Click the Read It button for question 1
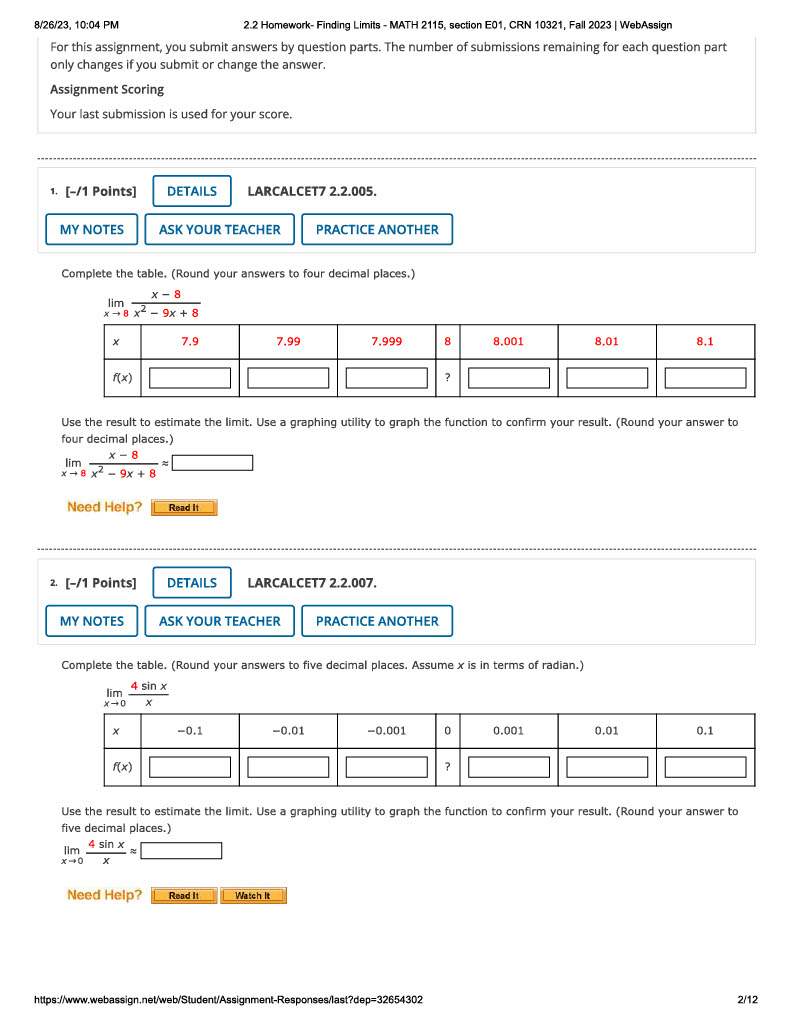 click(x=184, y=507)
